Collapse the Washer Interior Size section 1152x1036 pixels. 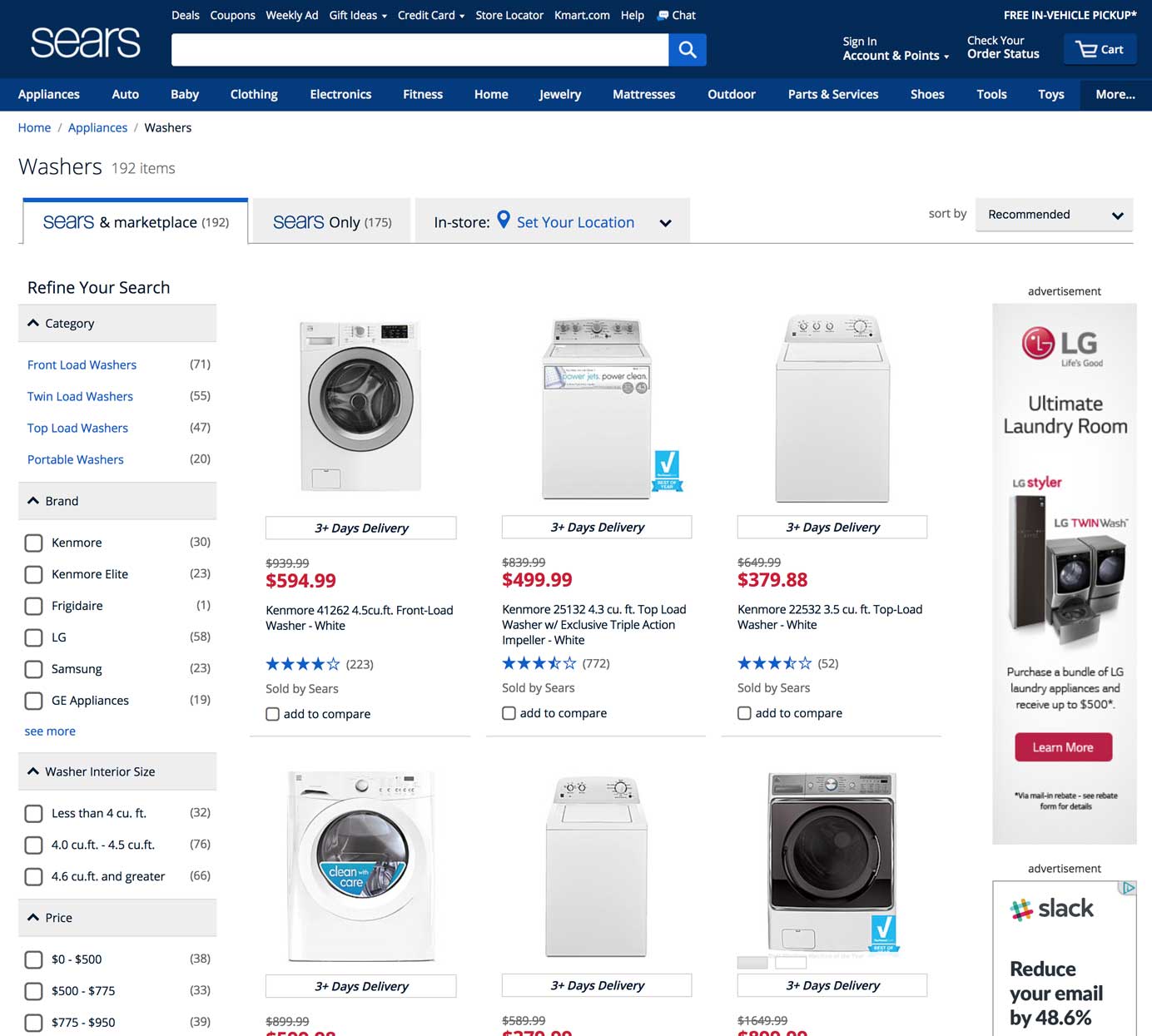(117, 771)
